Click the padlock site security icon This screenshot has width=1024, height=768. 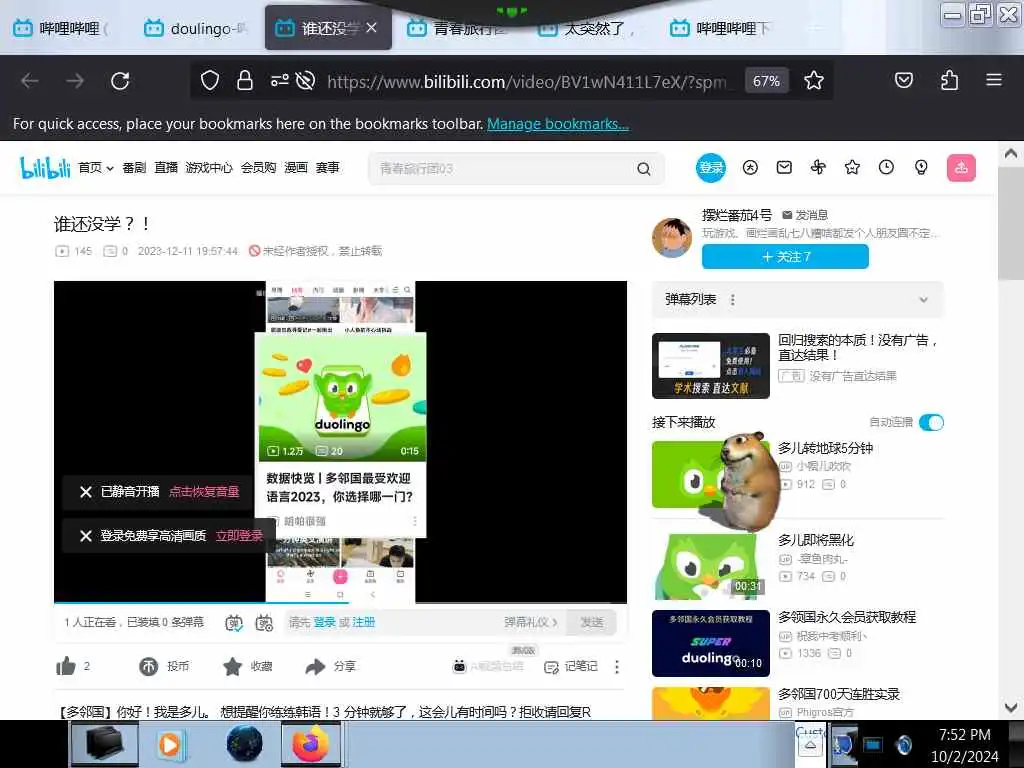click(245, 81)
